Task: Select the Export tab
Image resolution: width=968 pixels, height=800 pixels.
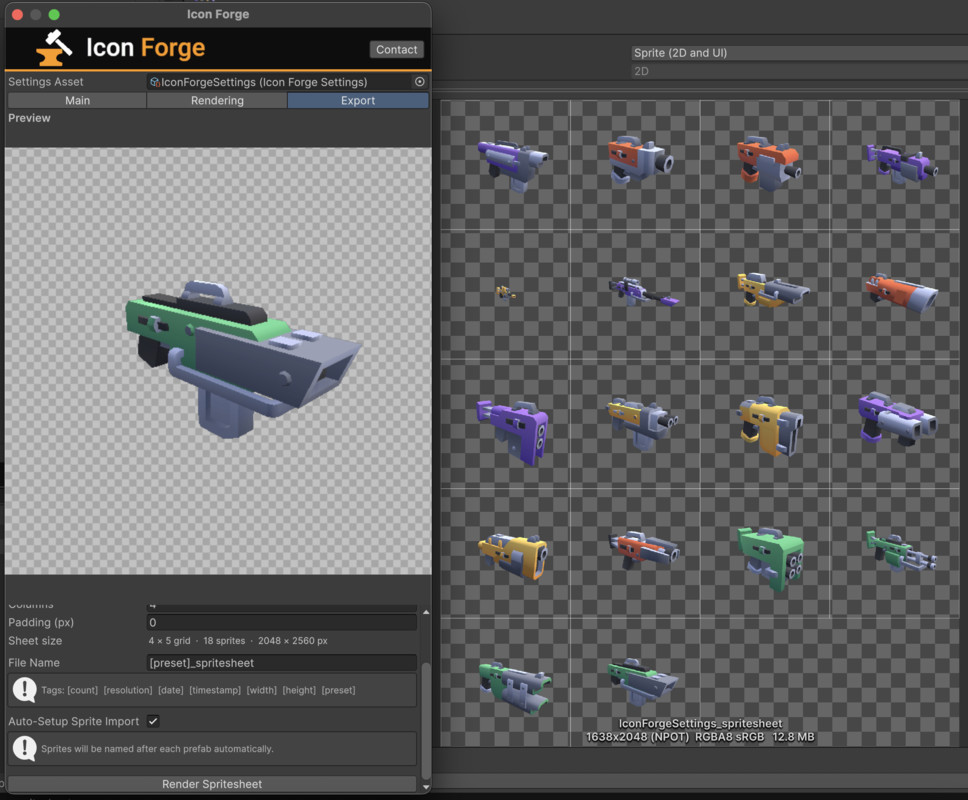Action: (x=358, y=100)
